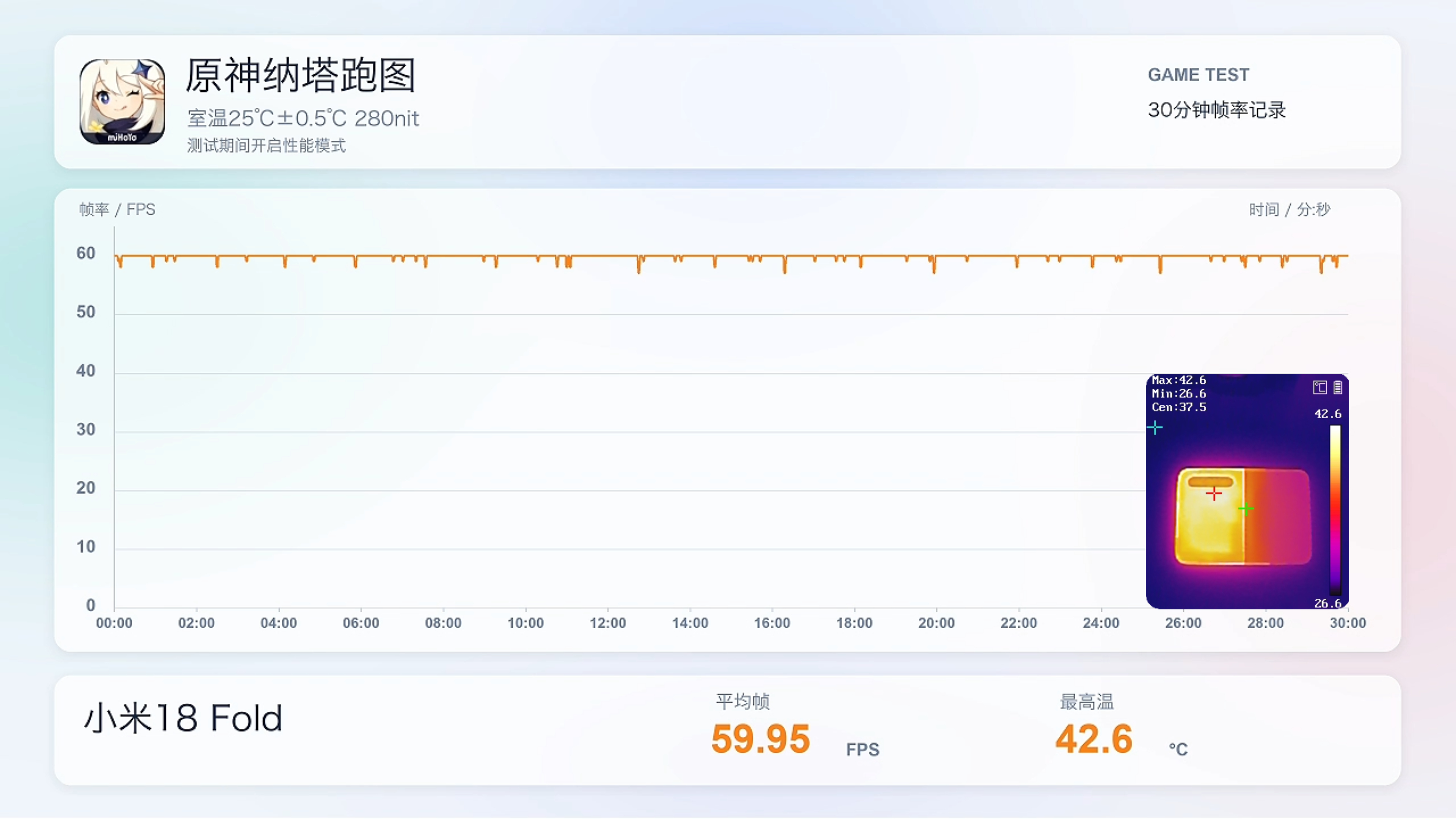Viewport: 1456px width, 819px height.
Task: Click the Max:42.6 reading in thermal image
Action: coord(1179,380)
